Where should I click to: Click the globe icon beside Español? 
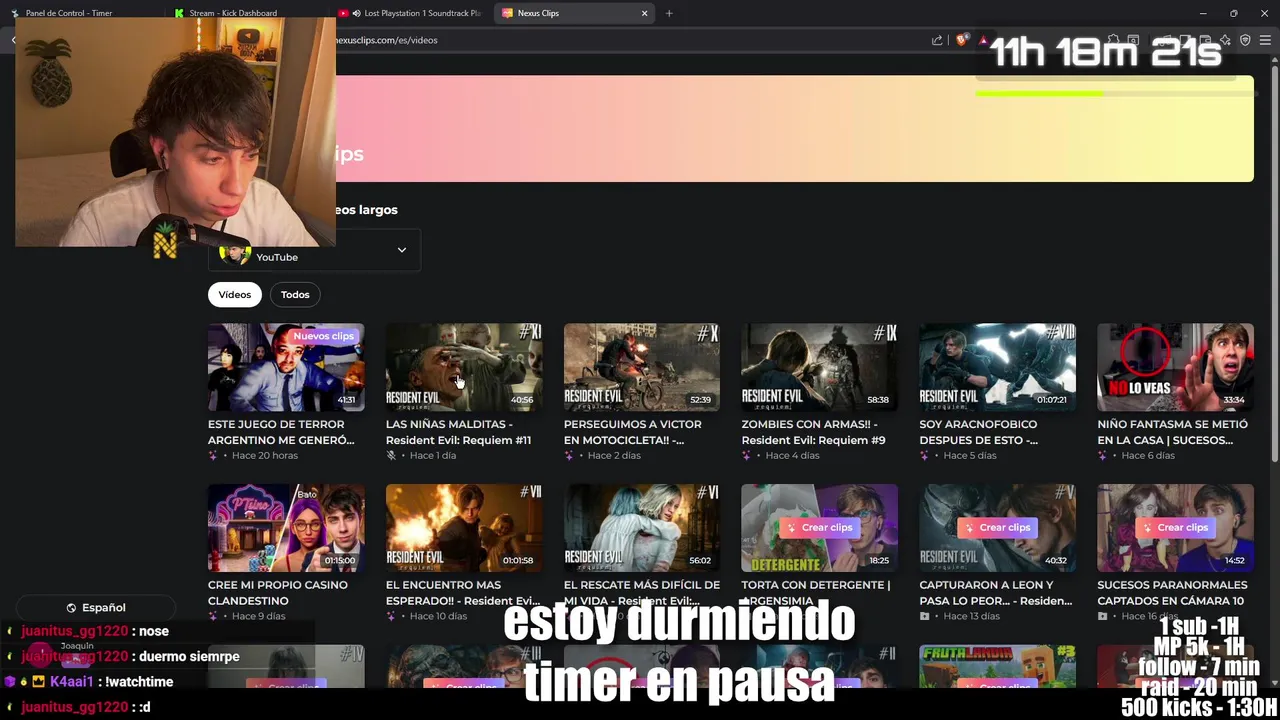[71, 608]
